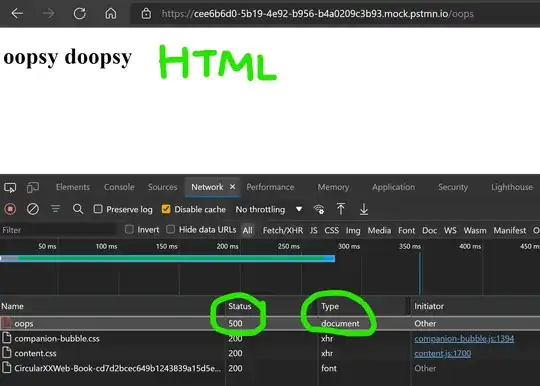Stop recording network log
Screen dimensions: 540x386
click(x=10, y=209)
